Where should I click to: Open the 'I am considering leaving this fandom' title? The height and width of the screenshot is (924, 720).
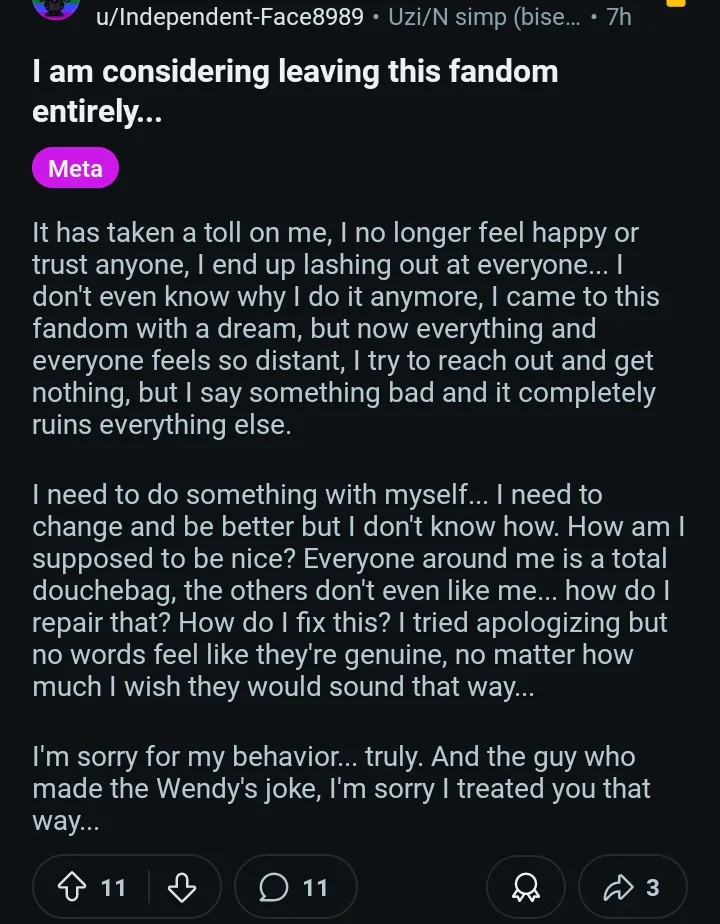click(295, 90)
